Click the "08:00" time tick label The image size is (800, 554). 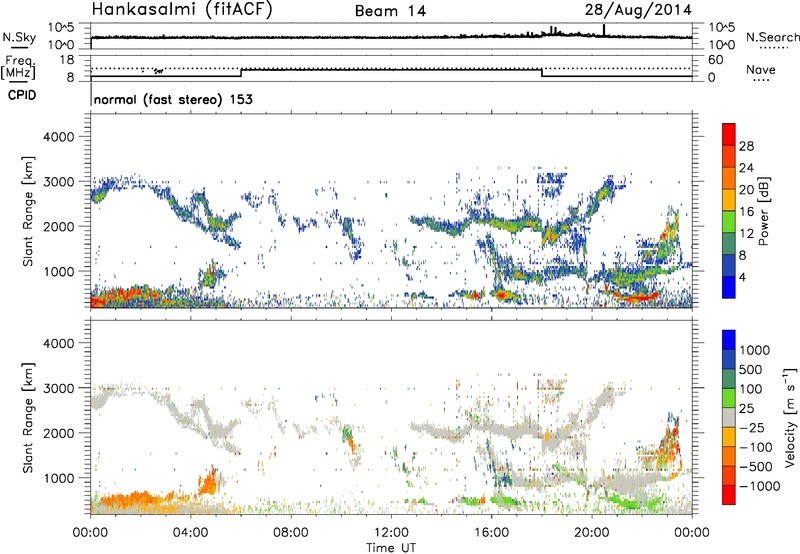(291, 533)
